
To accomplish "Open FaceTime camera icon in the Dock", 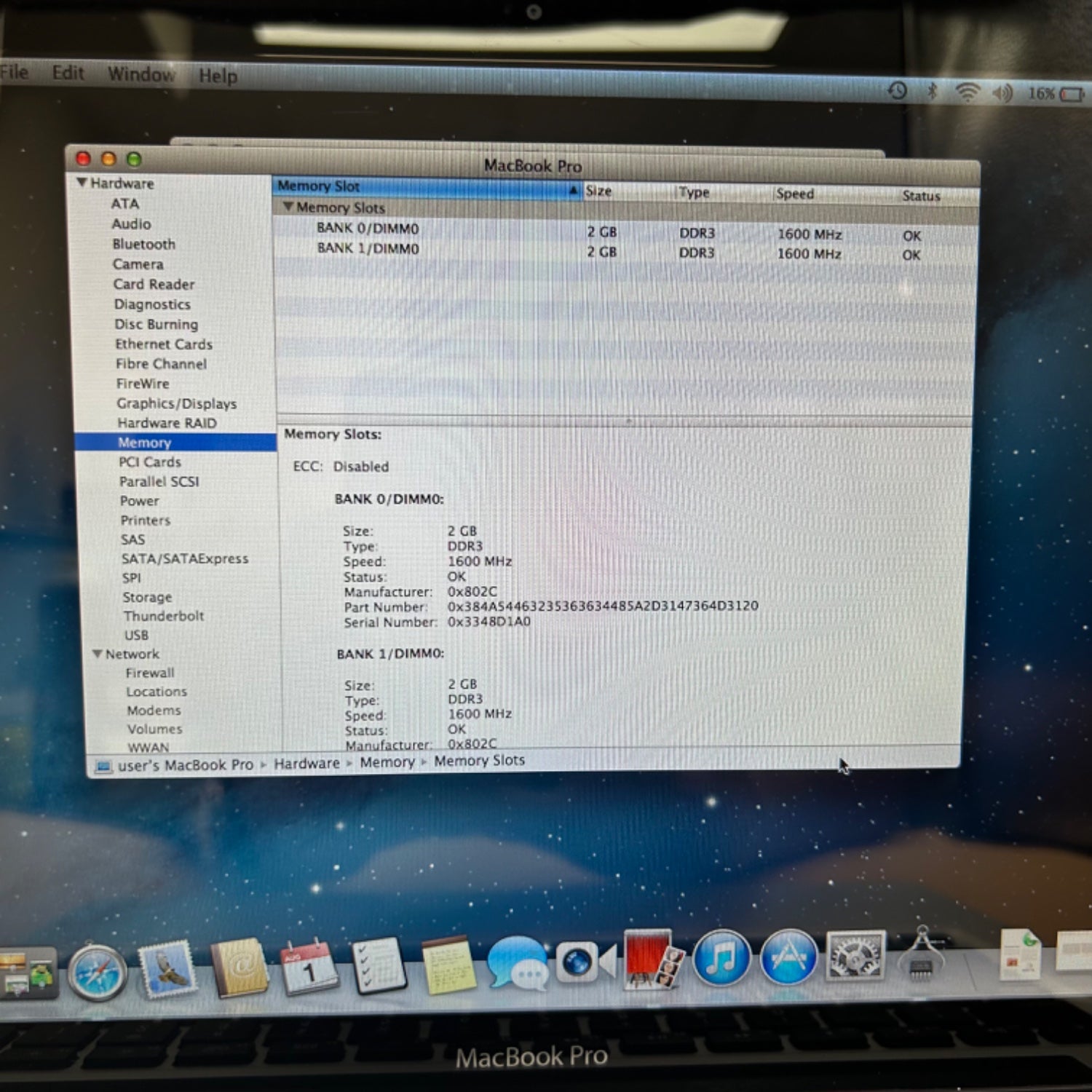I will (586, 962).
